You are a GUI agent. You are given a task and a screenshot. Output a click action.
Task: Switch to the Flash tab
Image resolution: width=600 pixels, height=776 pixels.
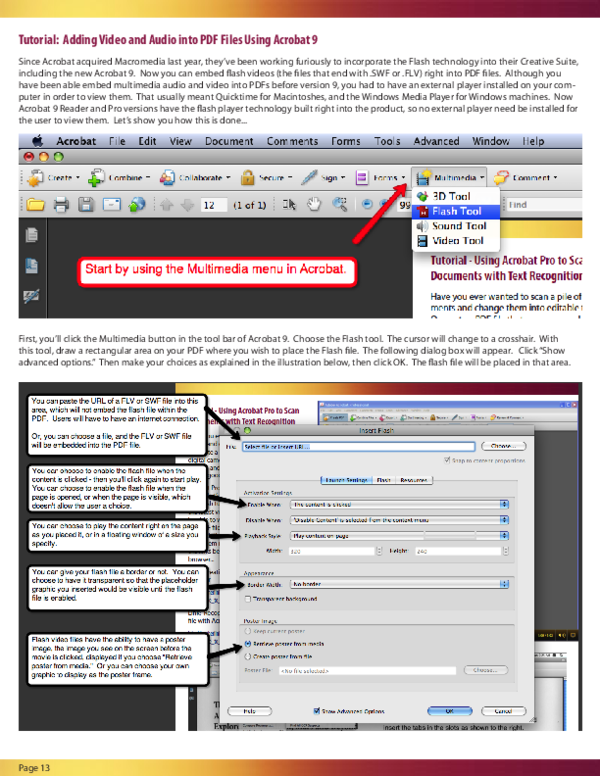[x=383, y=480]
